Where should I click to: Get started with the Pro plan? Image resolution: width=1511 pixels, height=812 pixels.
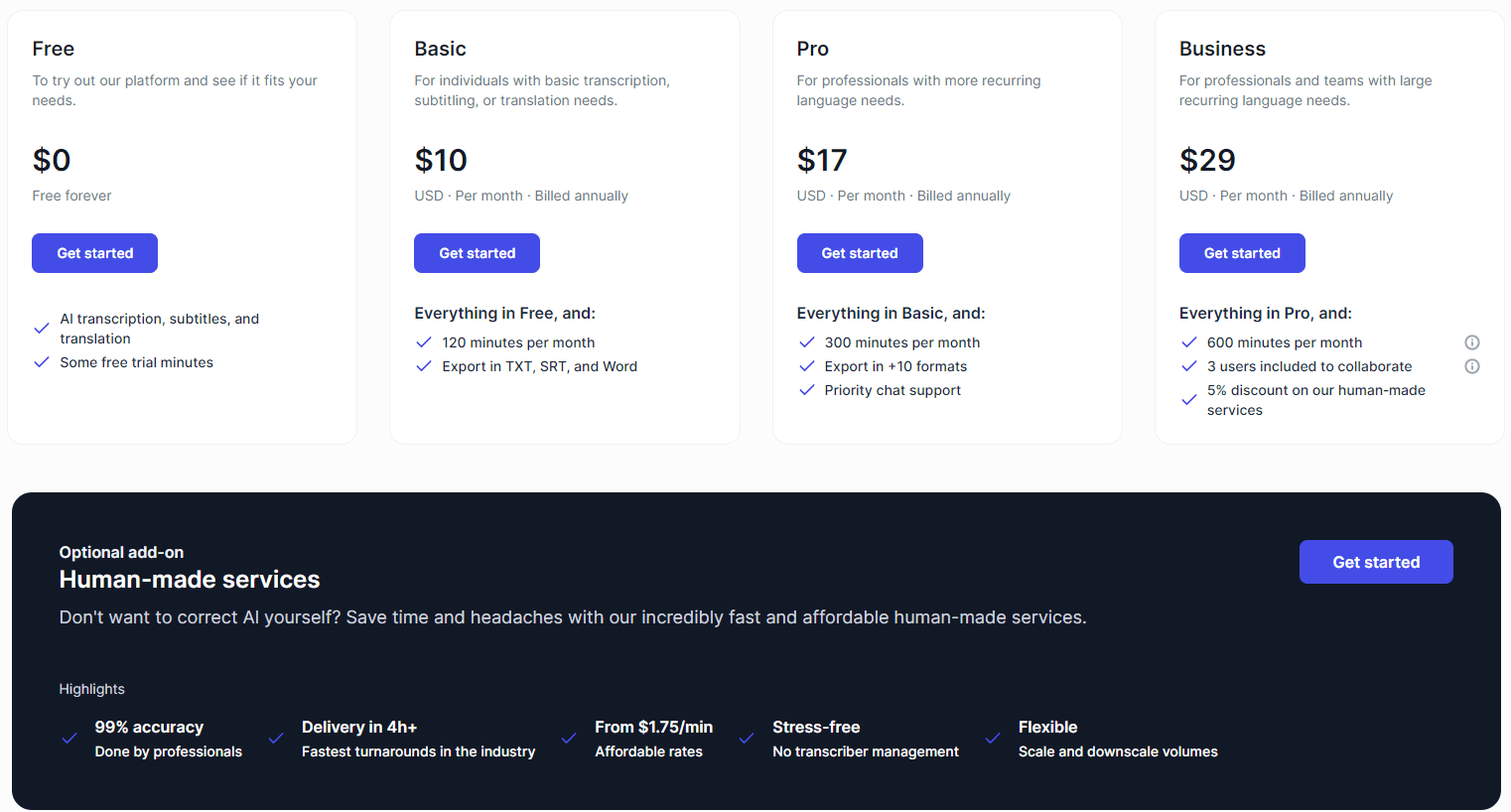pyautogui.click(x=860, y=253)
